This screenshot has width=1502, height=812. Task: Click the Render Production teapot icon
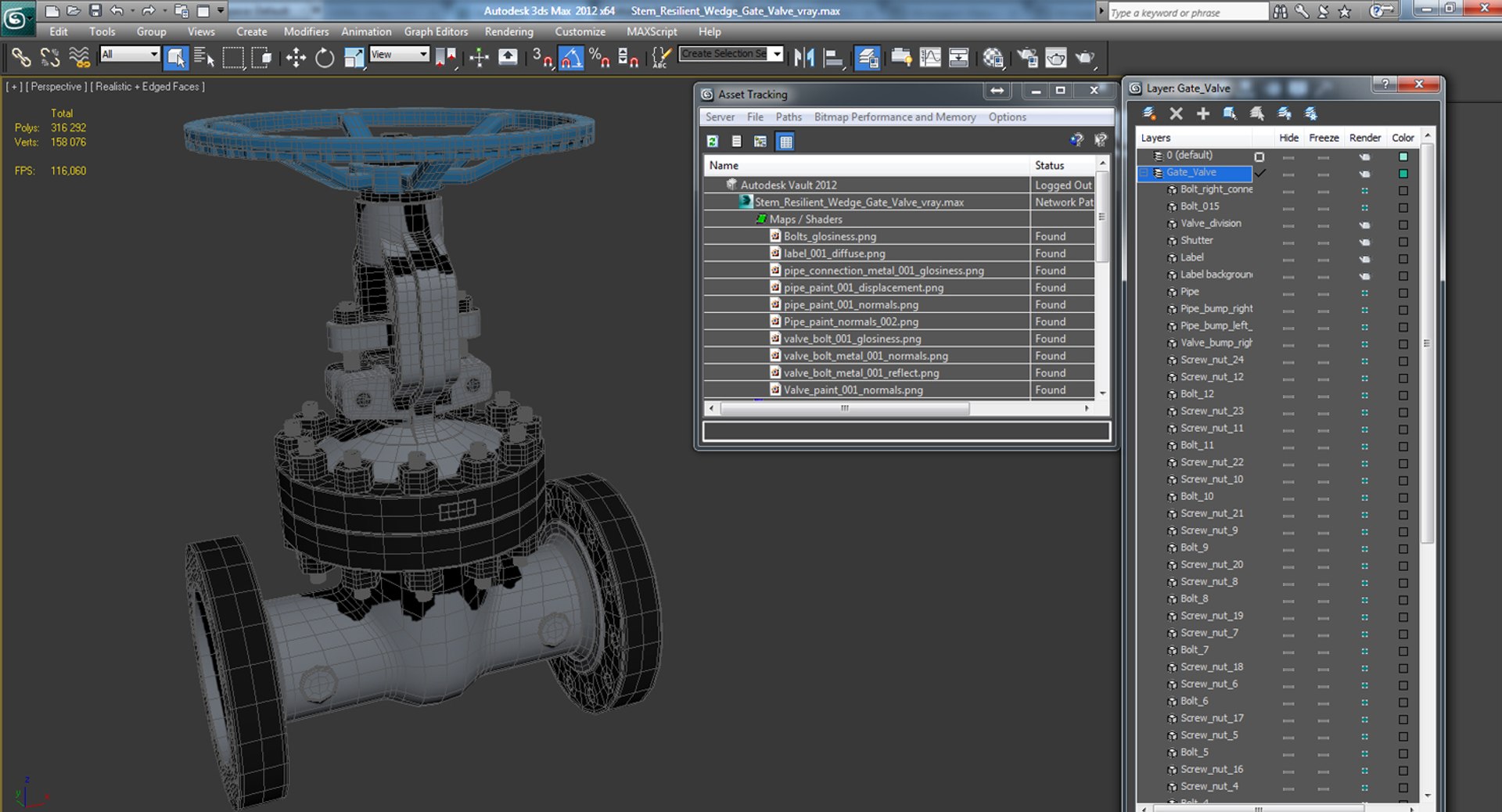coord(1085,57)
